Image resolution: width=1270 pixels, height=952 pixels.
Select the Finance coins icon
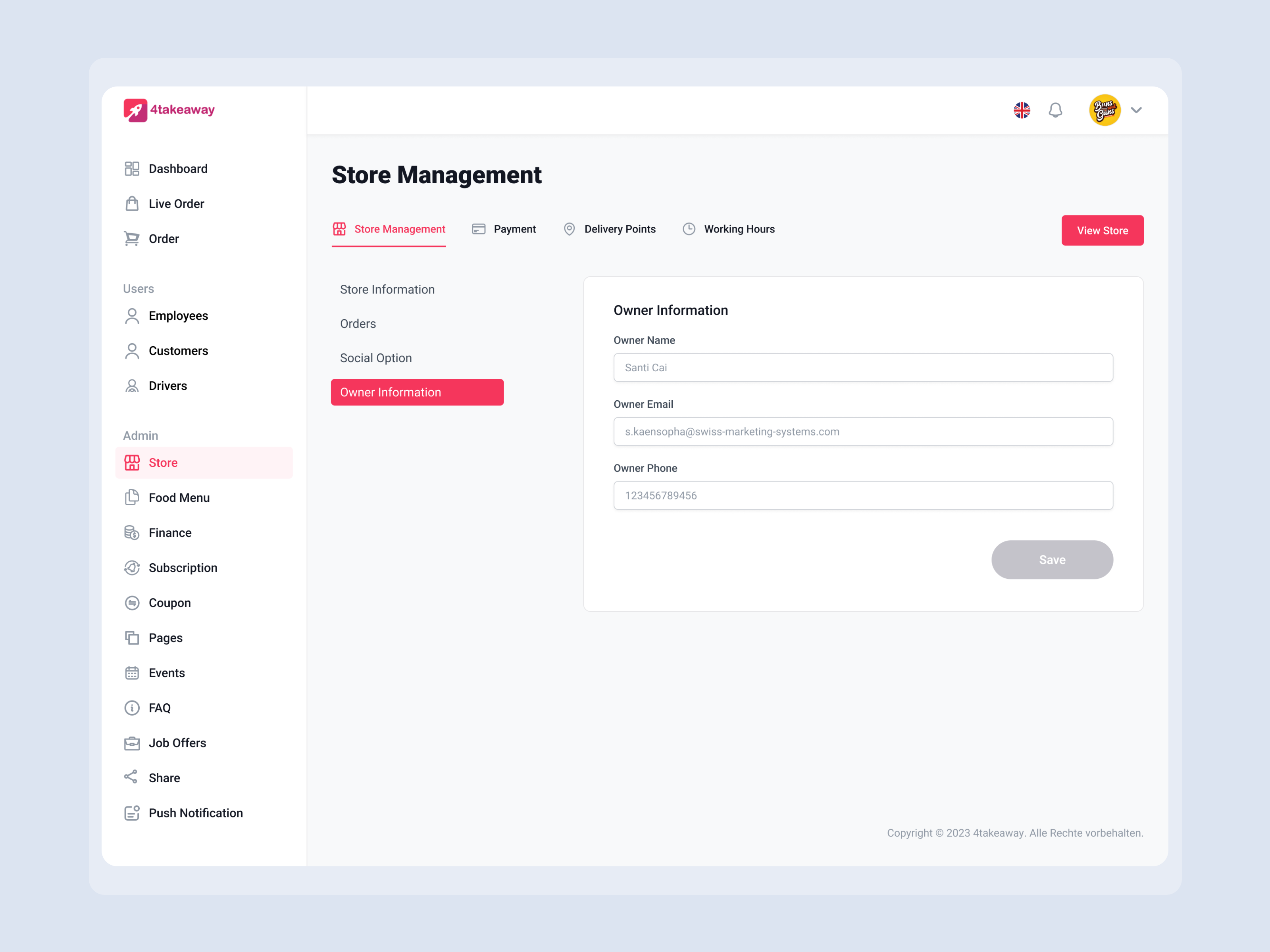(131, 532)
